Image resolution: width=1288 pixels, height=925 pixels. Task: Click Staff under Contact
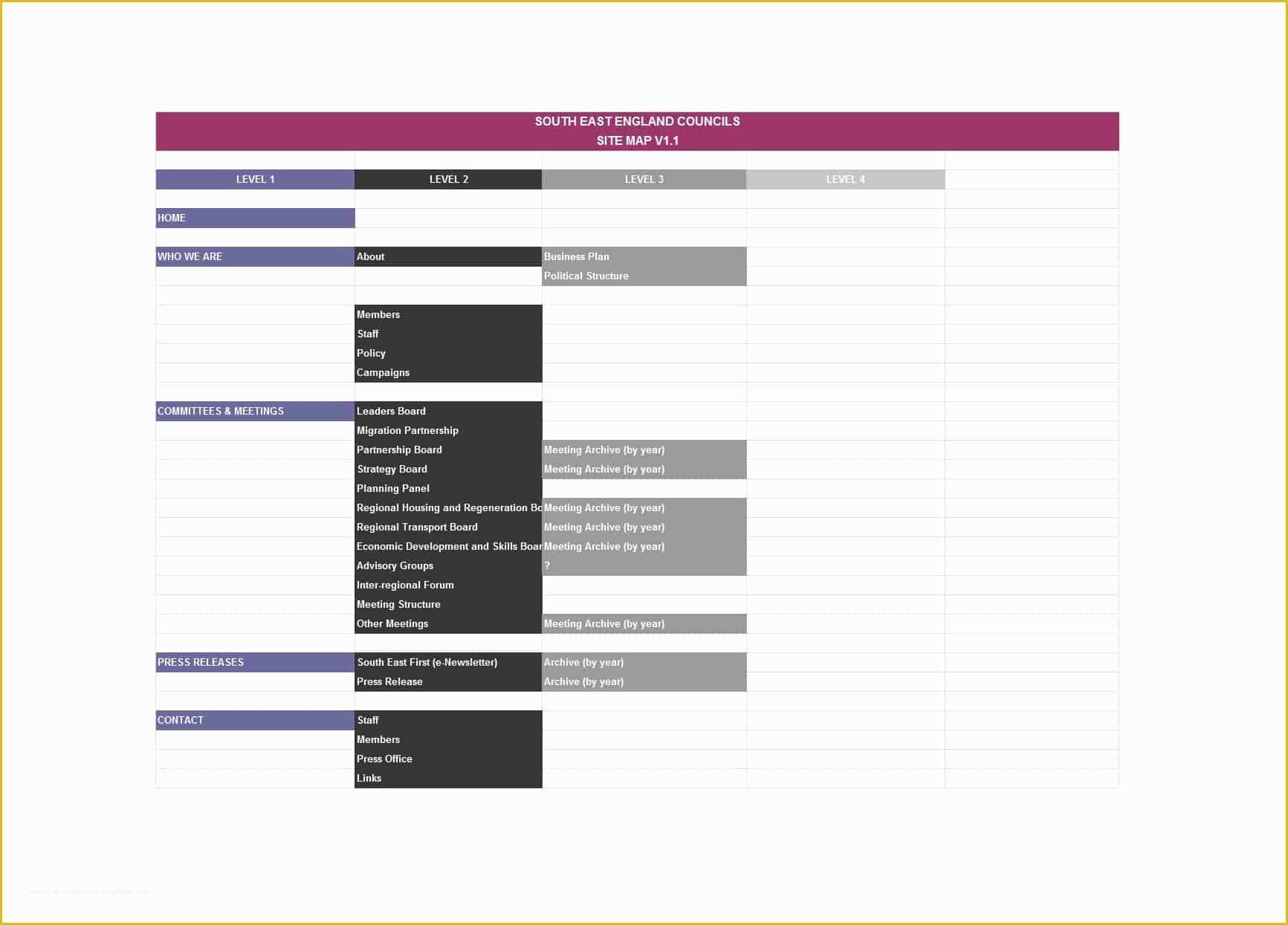tap(448, 720)
